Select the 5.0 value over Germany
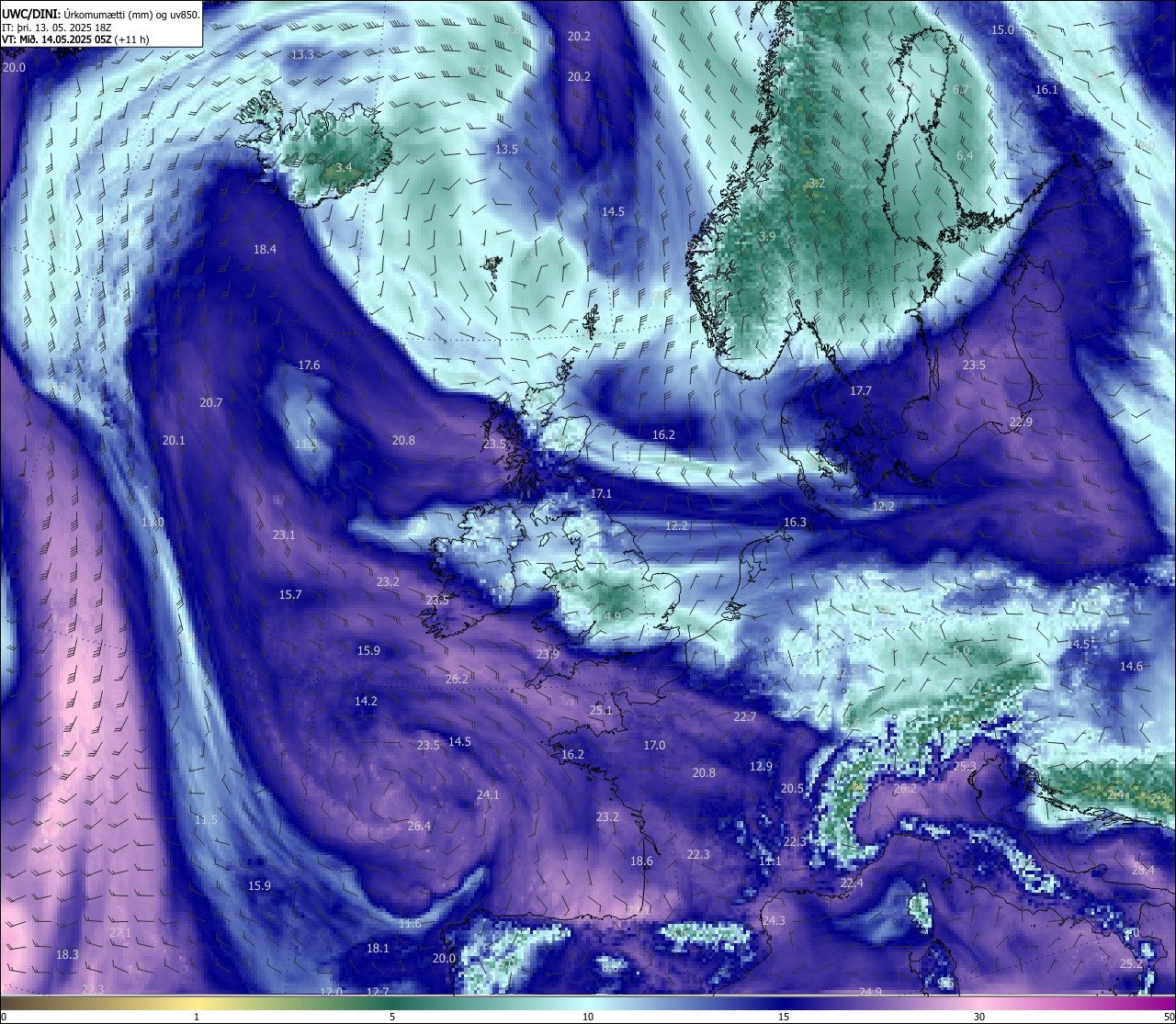The width and height of the screenshot is (1176, 1024). (961, 650)
